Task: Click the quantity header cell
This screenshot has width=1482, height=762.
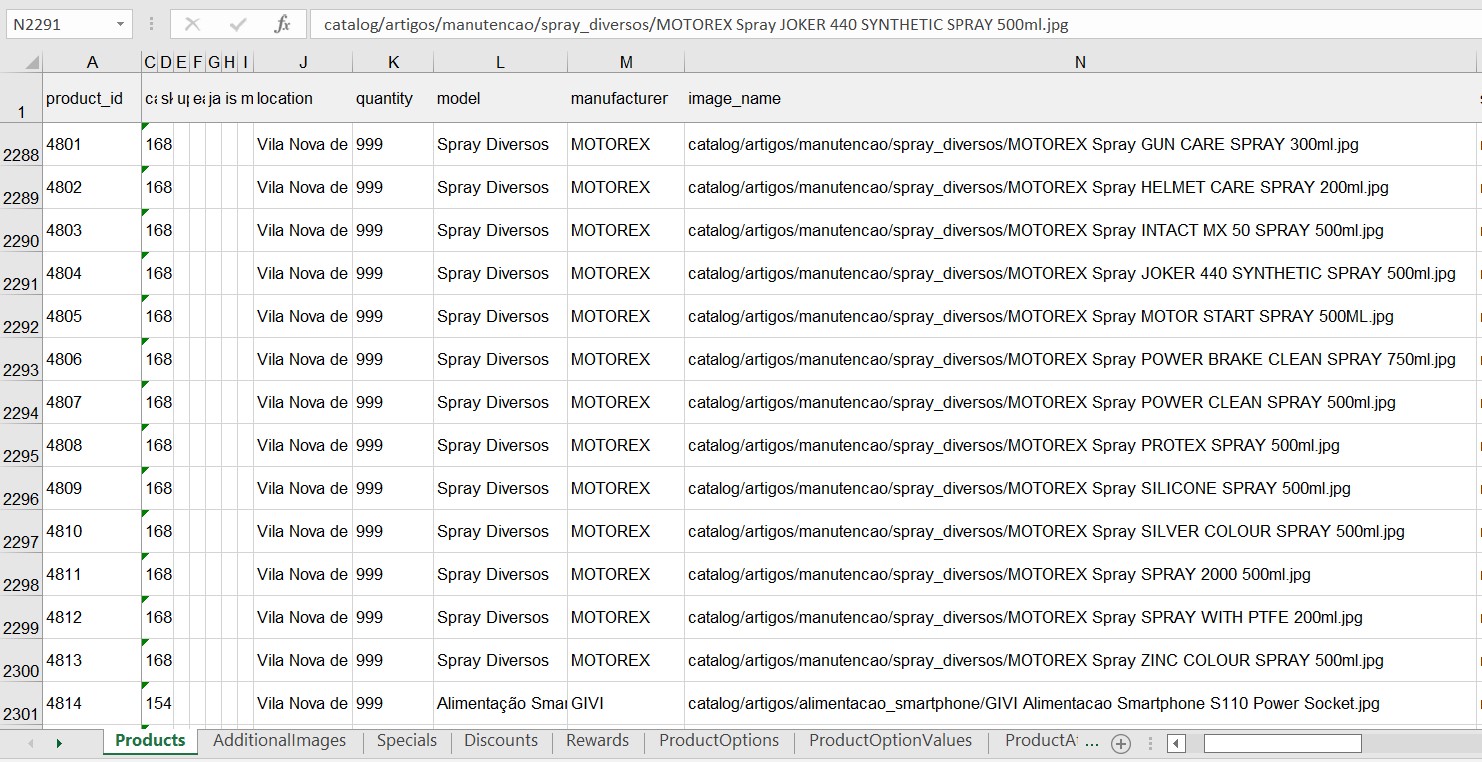Action: [393, 98]
